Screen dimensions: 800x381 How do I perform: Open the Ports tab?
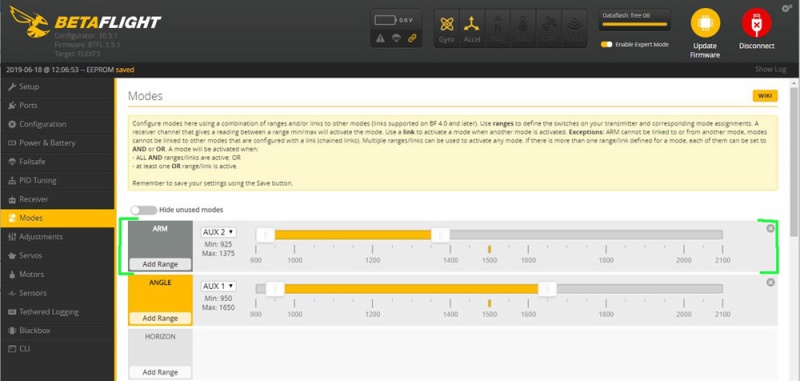tap(57, 106)
